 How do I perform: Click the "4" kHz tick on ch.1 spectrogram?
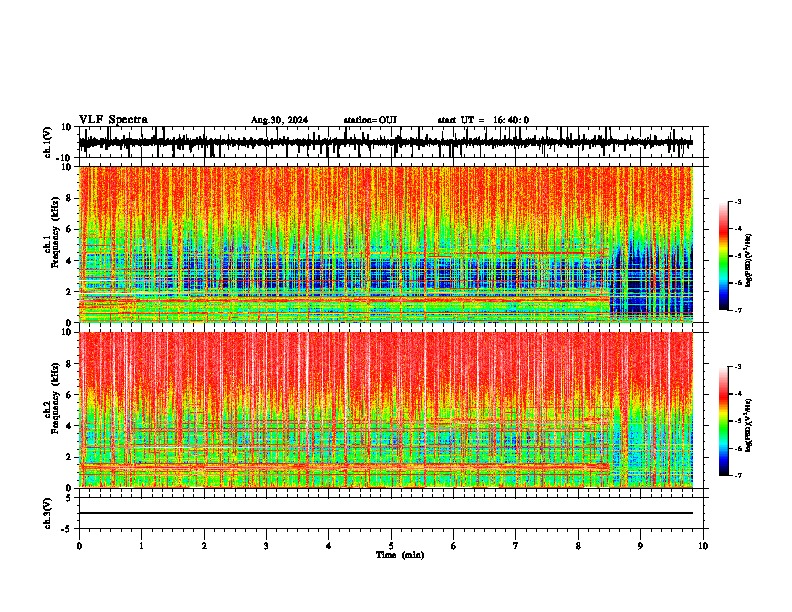point(69,261)
